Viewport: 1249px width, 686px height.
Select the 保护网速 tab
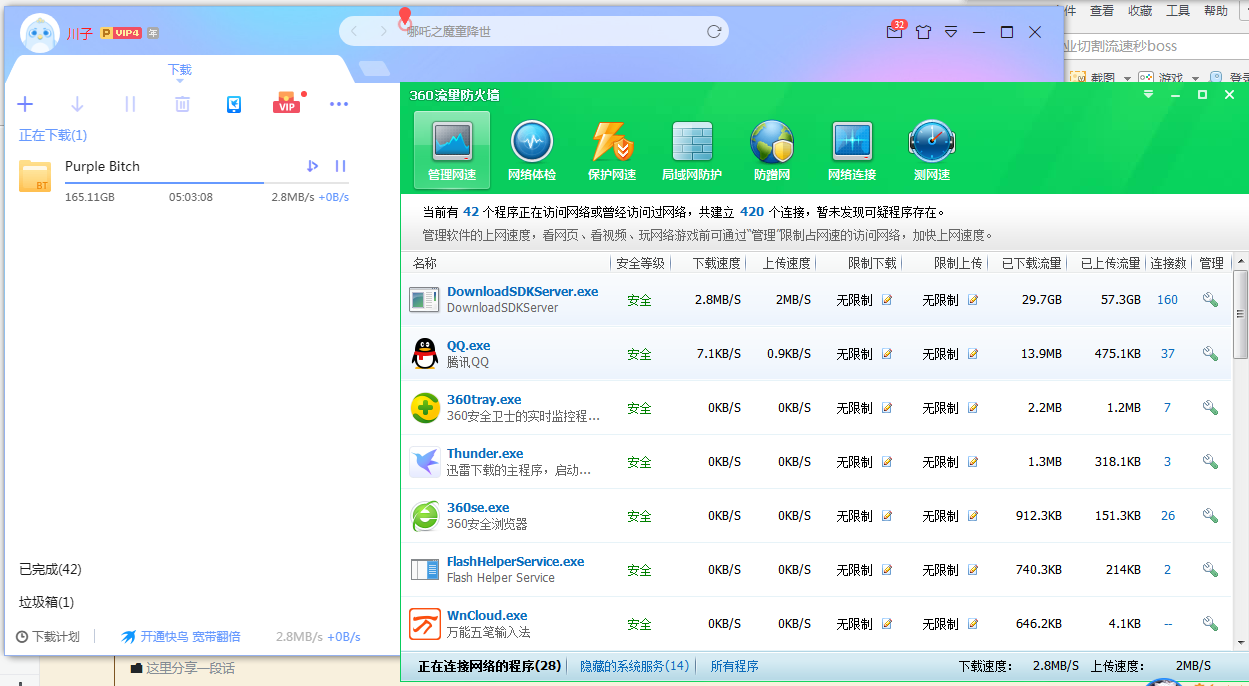tap(612, 150)
